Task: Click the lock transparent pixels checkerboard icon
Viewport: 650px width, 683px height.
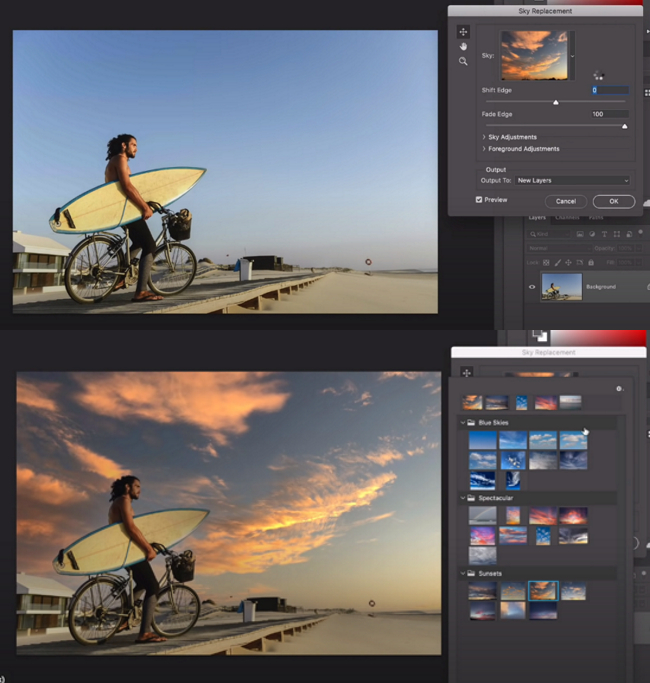Action: (x=546, y=263)
